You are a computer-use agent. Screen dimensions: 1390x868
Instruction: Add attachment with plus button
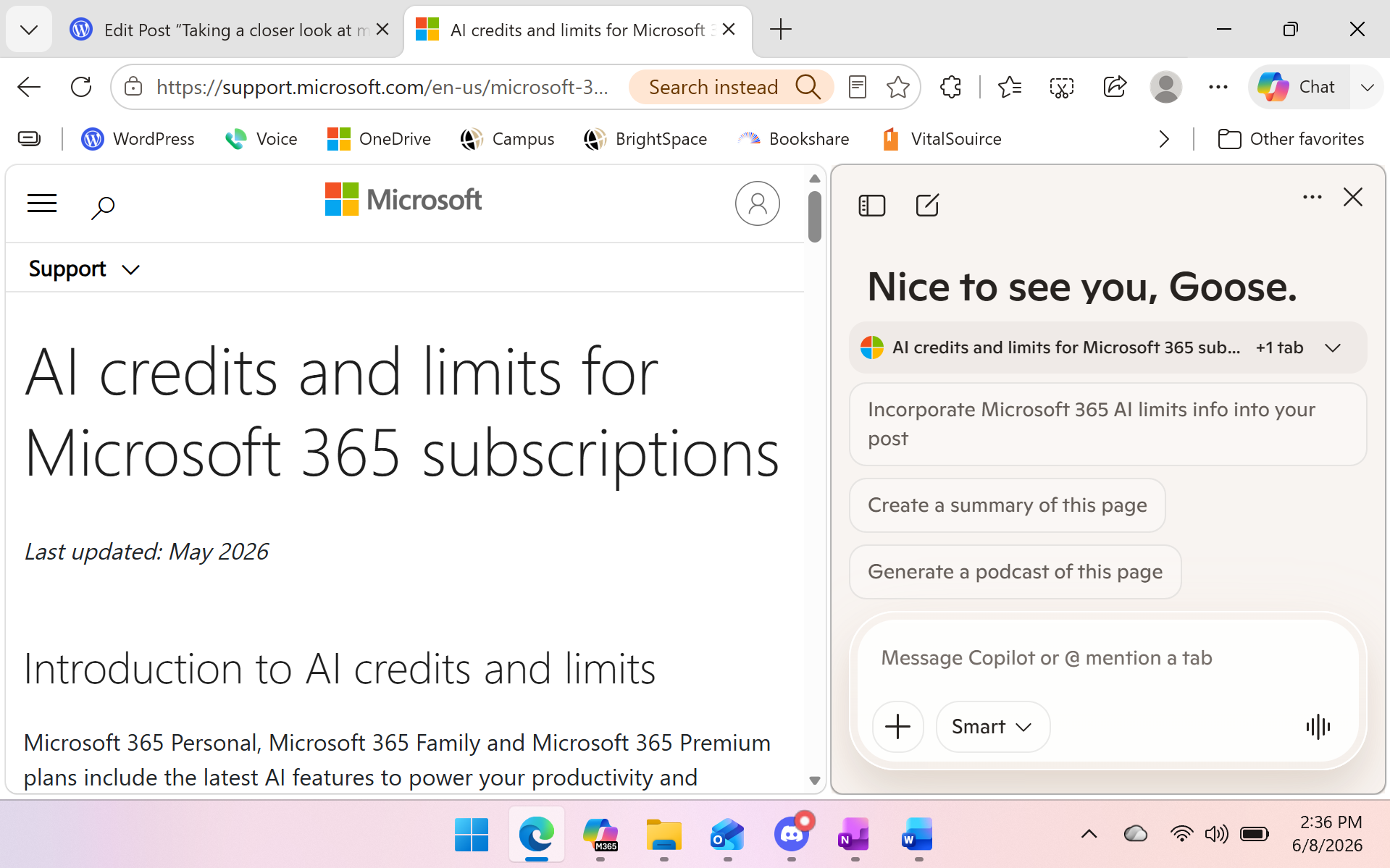[x=898, y=726]
